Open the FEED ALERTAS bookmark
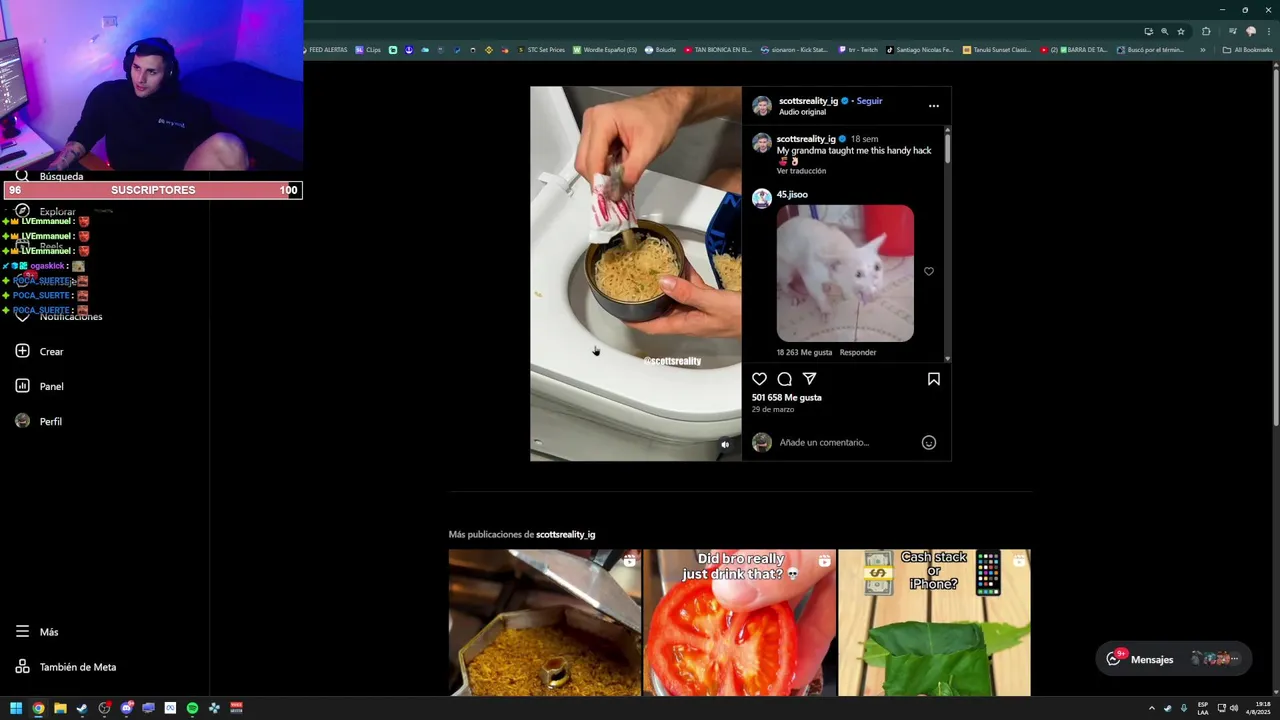Viewport: 1280px width, 720px height. (x=325, y=49)
